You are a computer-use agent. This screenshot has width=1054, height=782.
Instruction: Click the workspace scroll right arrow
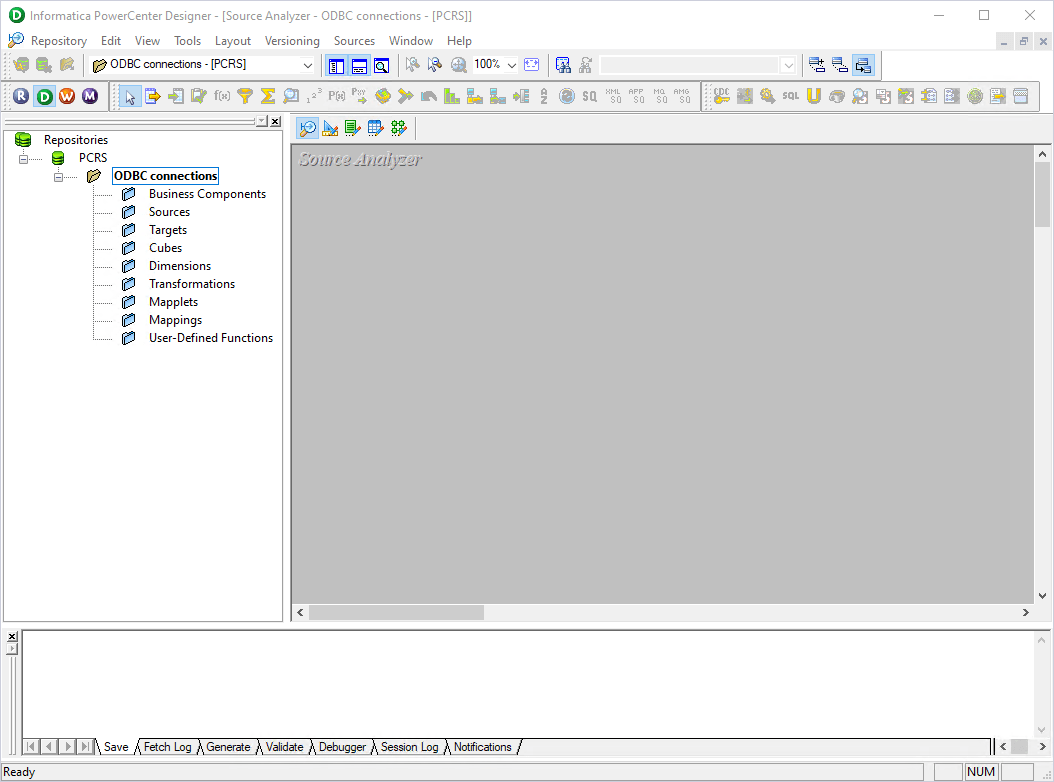tap(1025, 613)
